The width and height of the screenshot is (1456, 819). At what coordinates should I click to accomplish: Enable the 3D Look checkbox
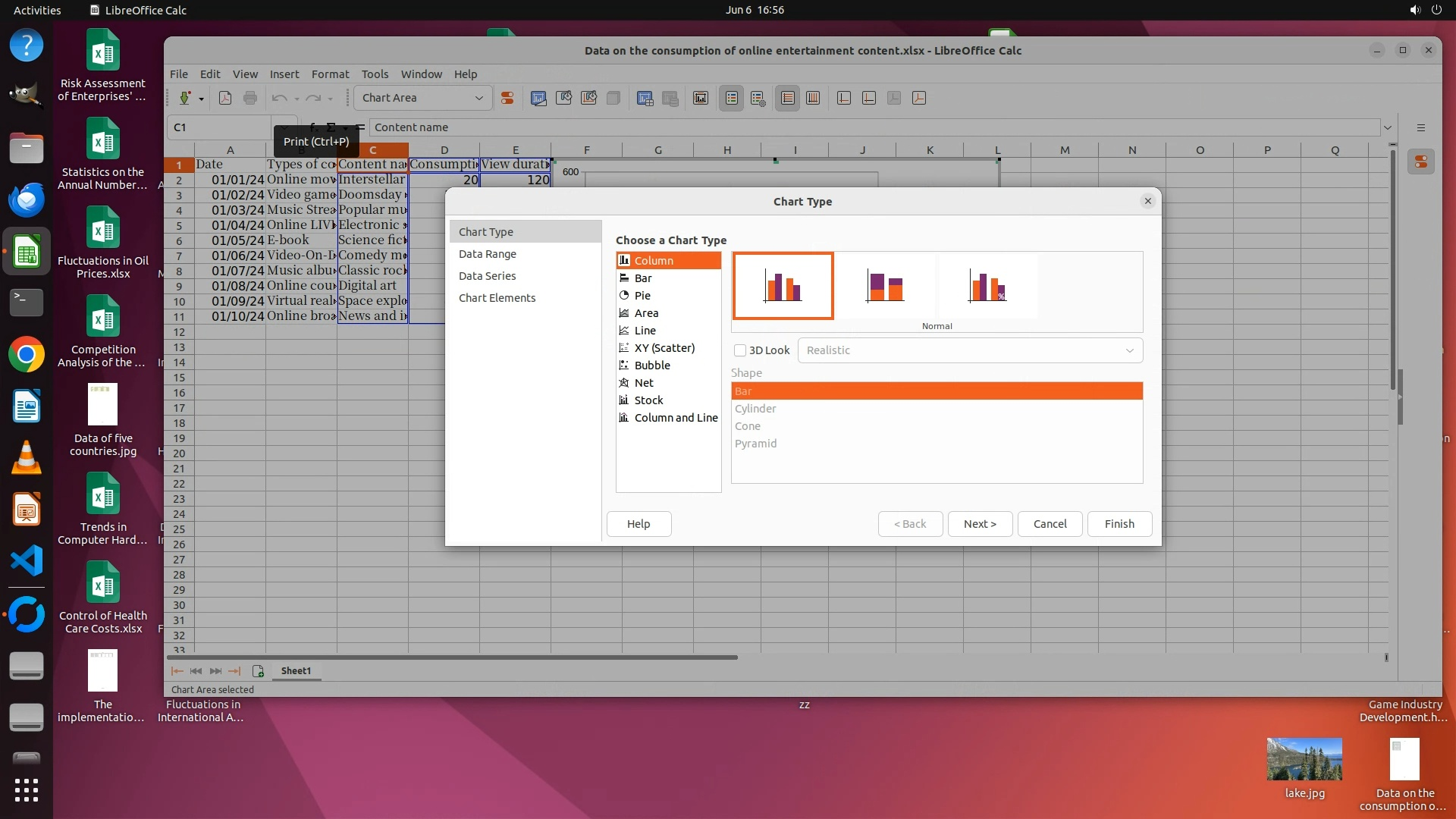point(740,350)
